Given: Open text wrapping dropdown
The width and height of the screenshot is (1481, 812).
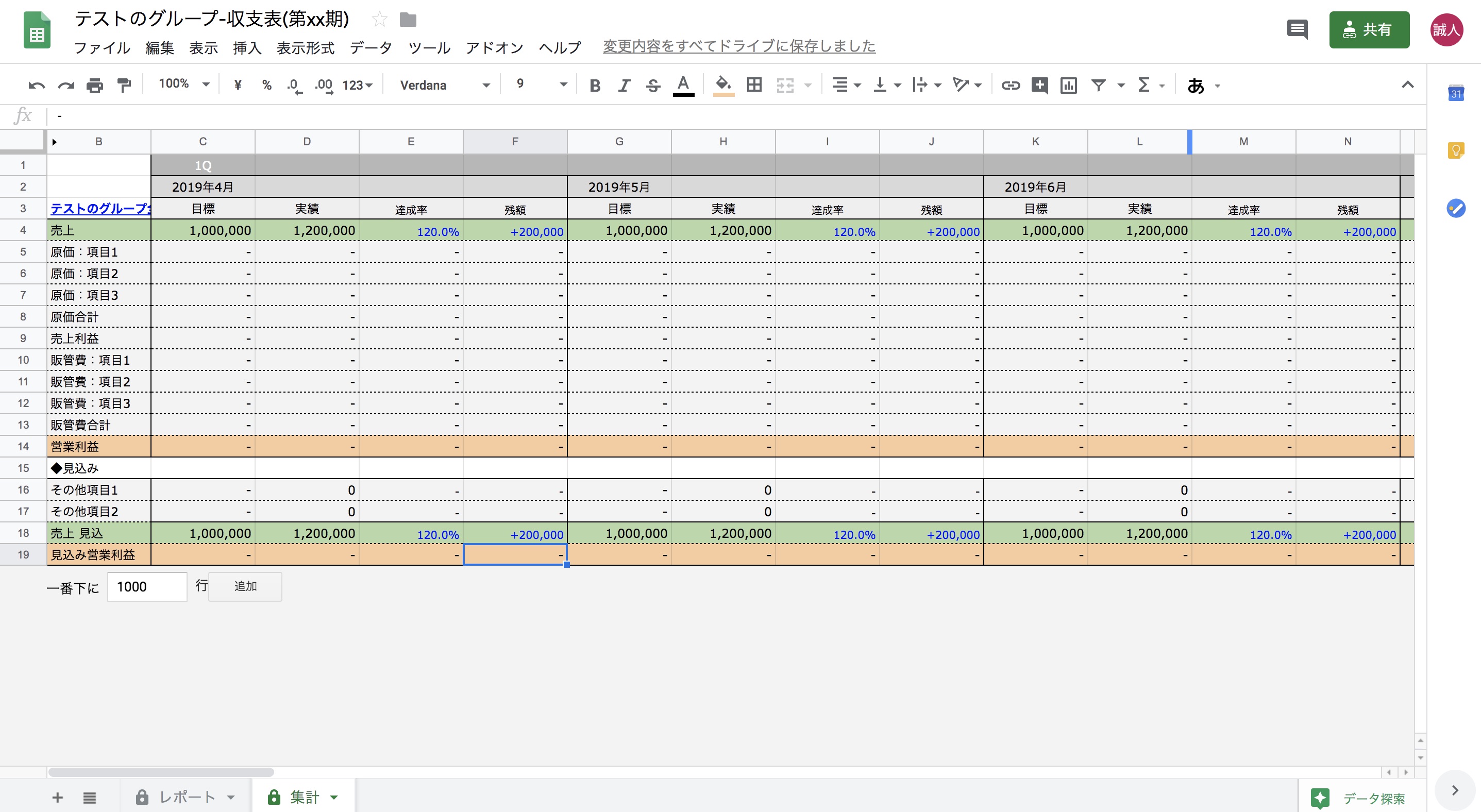Looking at the screenshot, I should (927, 85).
